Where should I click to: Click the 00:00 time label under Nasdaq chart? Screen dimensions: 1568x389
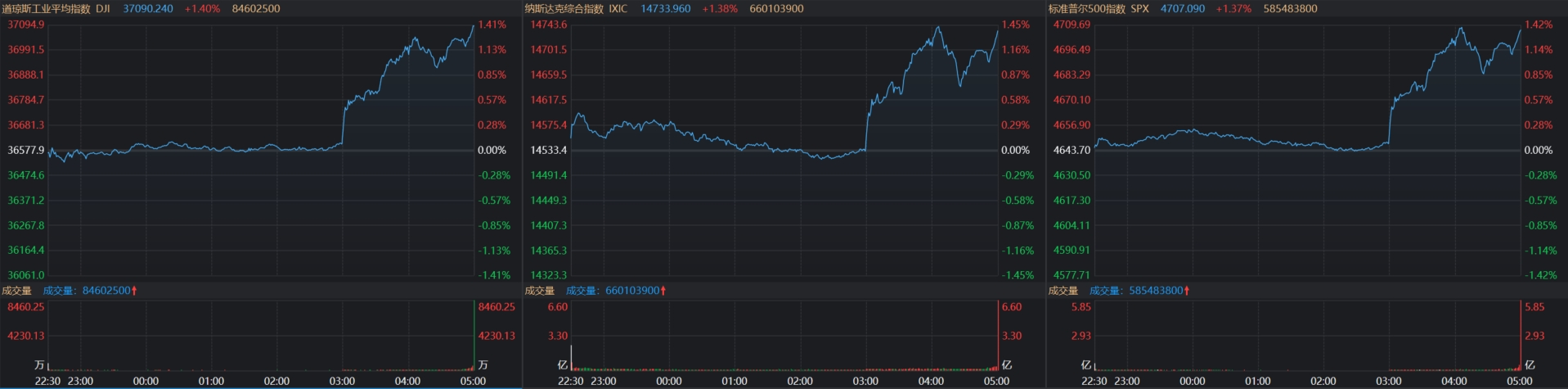[x=669, y=381]
